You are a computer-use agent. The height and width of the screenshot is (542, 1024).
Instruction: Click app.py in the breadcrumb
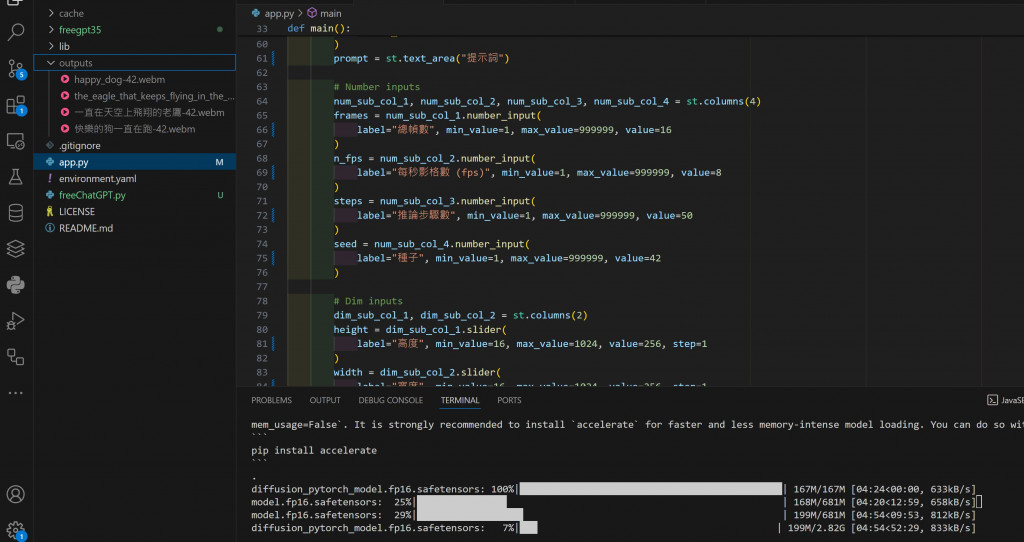pyautogui.click(x=279, y=13)
